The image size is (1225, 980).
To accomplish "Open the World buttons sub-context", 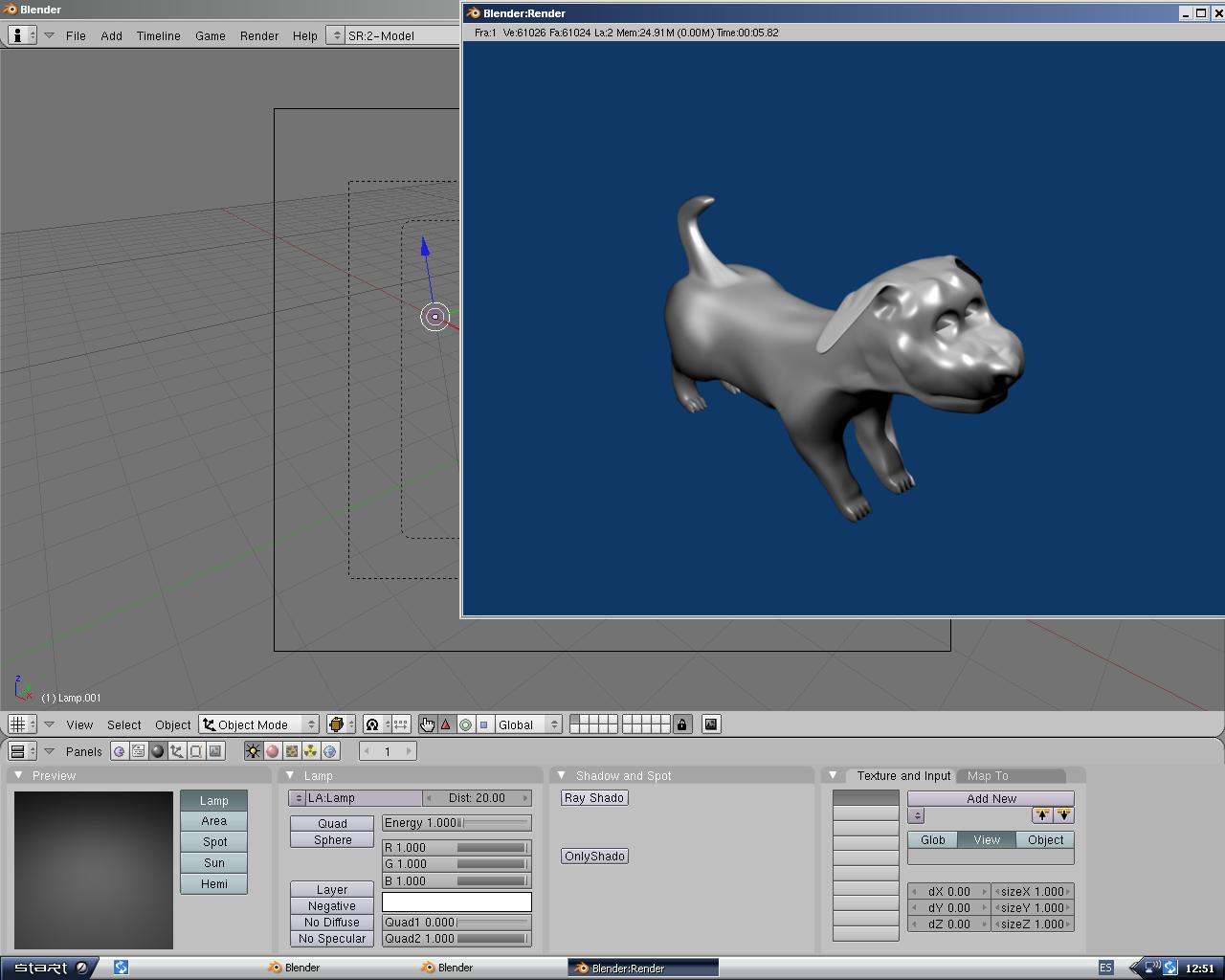I will [x=330, y=751].
